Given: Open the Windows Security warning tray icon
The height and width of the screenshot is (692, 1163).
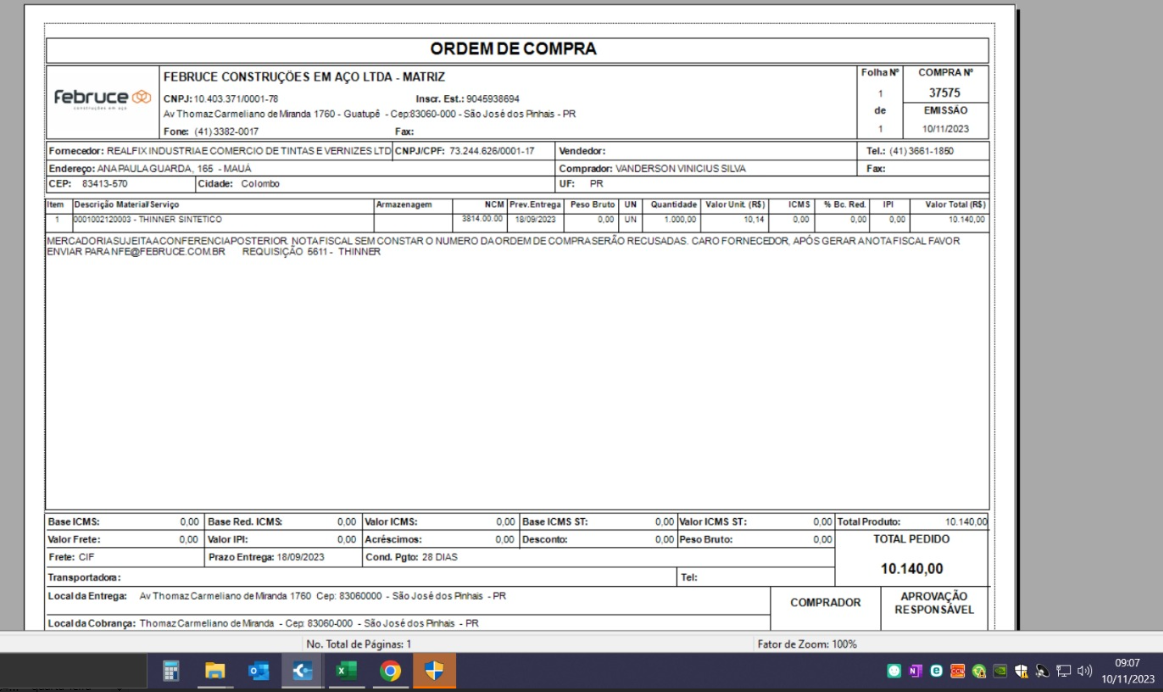Looking at the screenshot, I should (1021, 672).
